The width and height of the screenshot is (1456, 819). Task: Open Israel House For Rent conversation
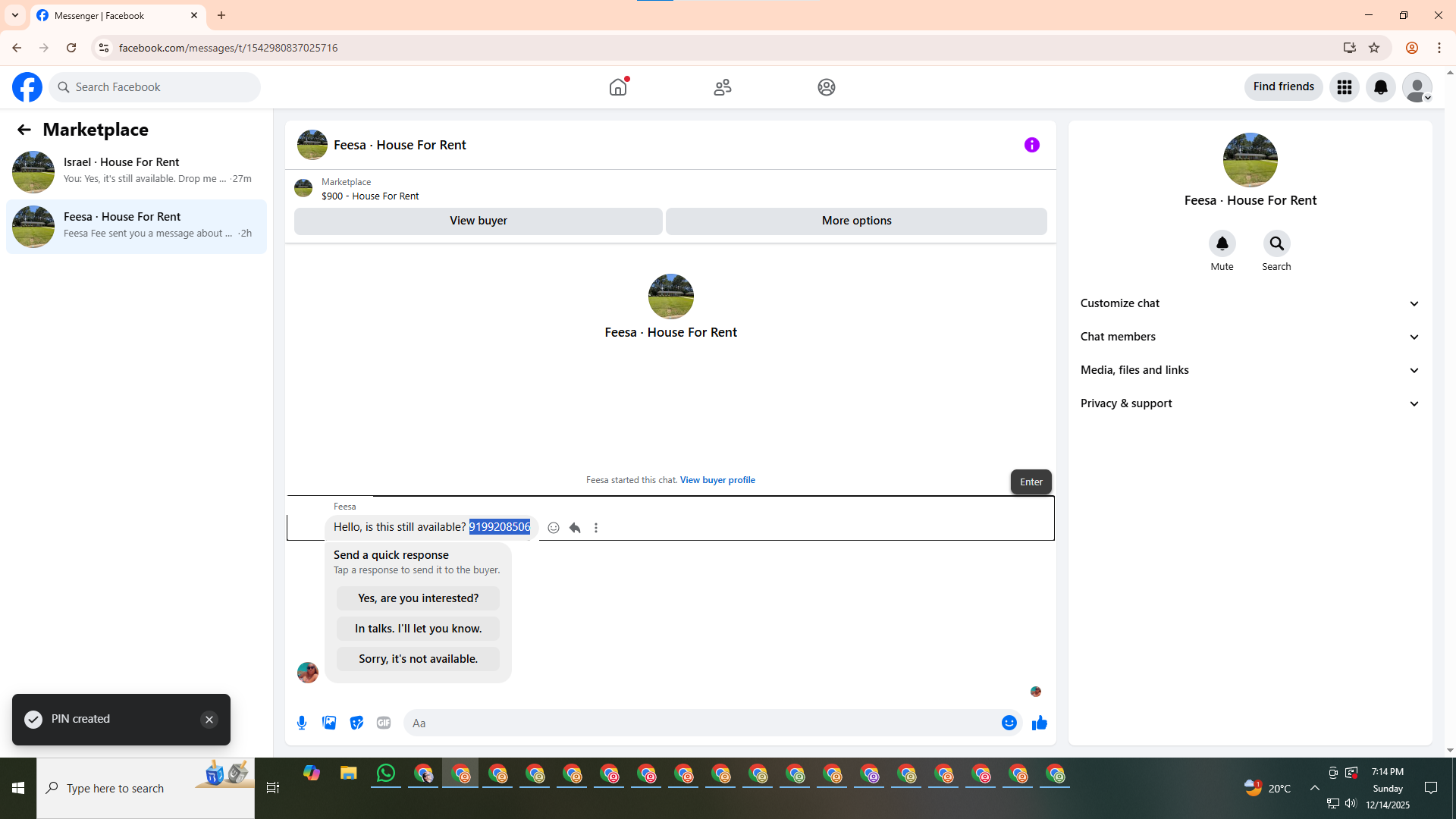coord(136,171)
